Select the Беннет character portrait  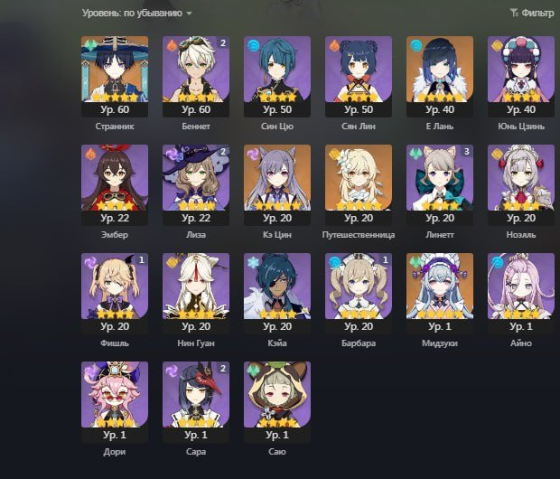(x=196, y=76)
